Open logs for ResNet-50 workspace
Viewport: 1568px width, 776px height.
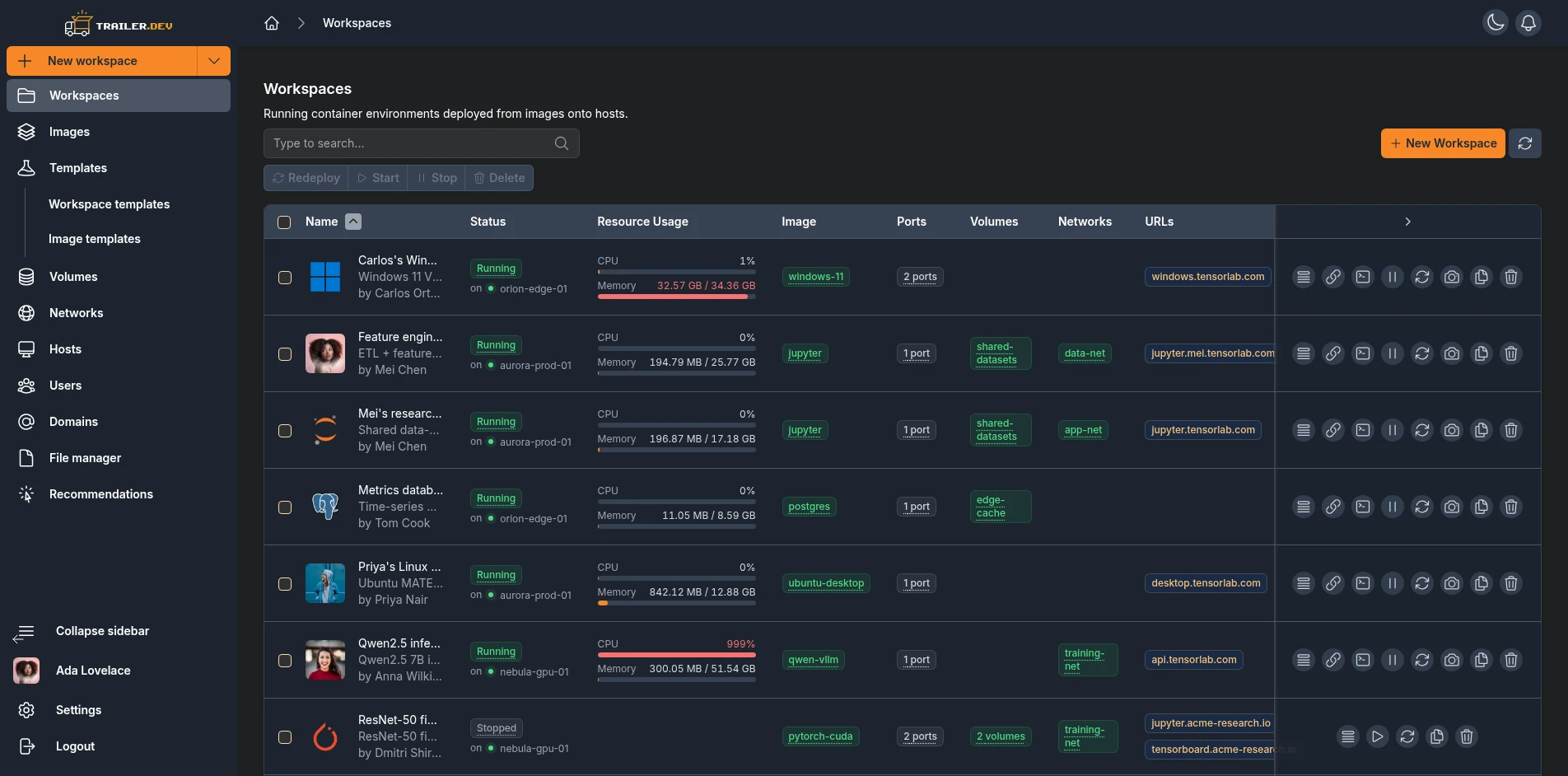(x=1347, y=736)
